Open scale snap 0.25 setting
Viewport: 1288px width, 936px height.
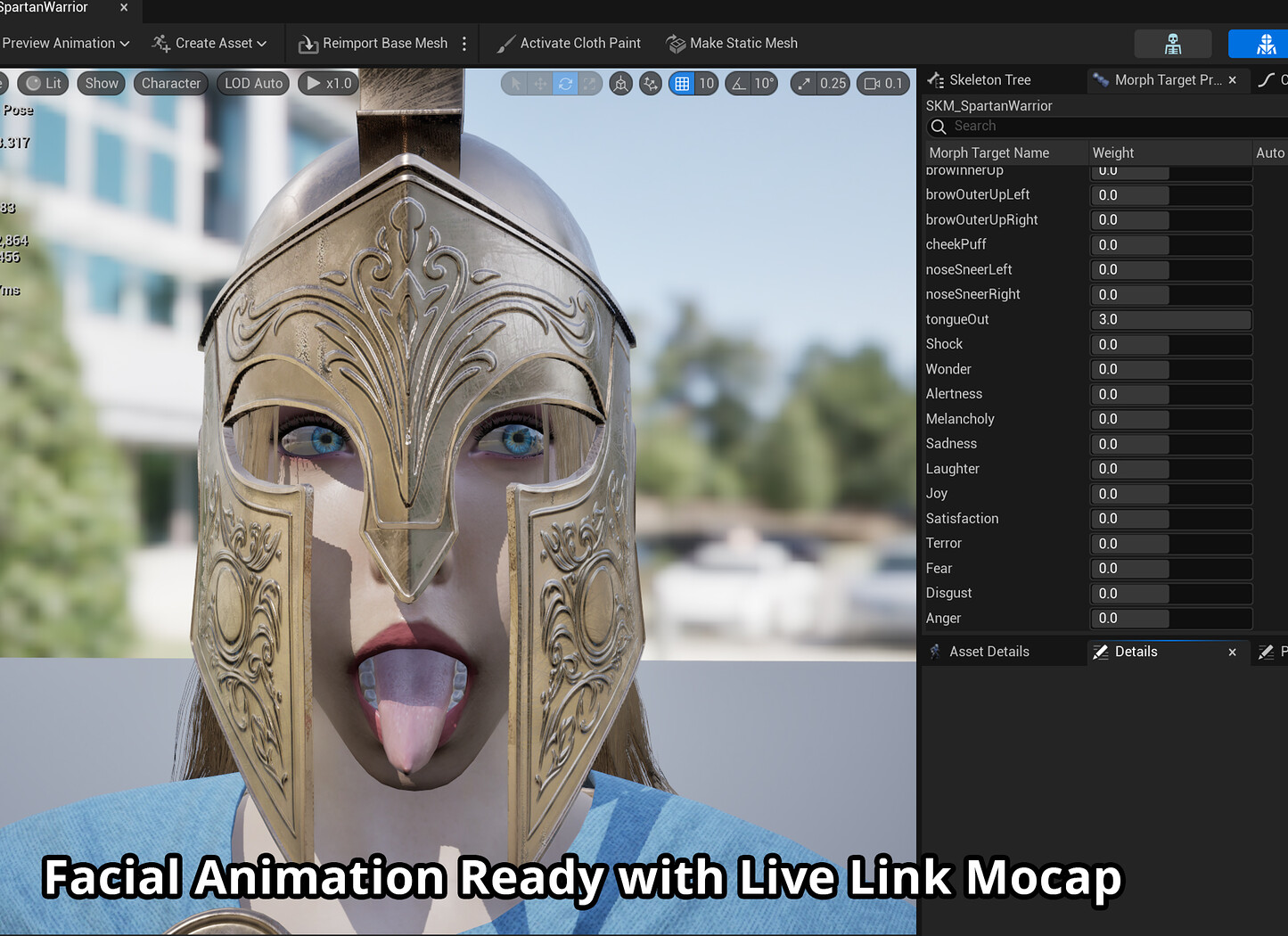(x=820, y=83)
